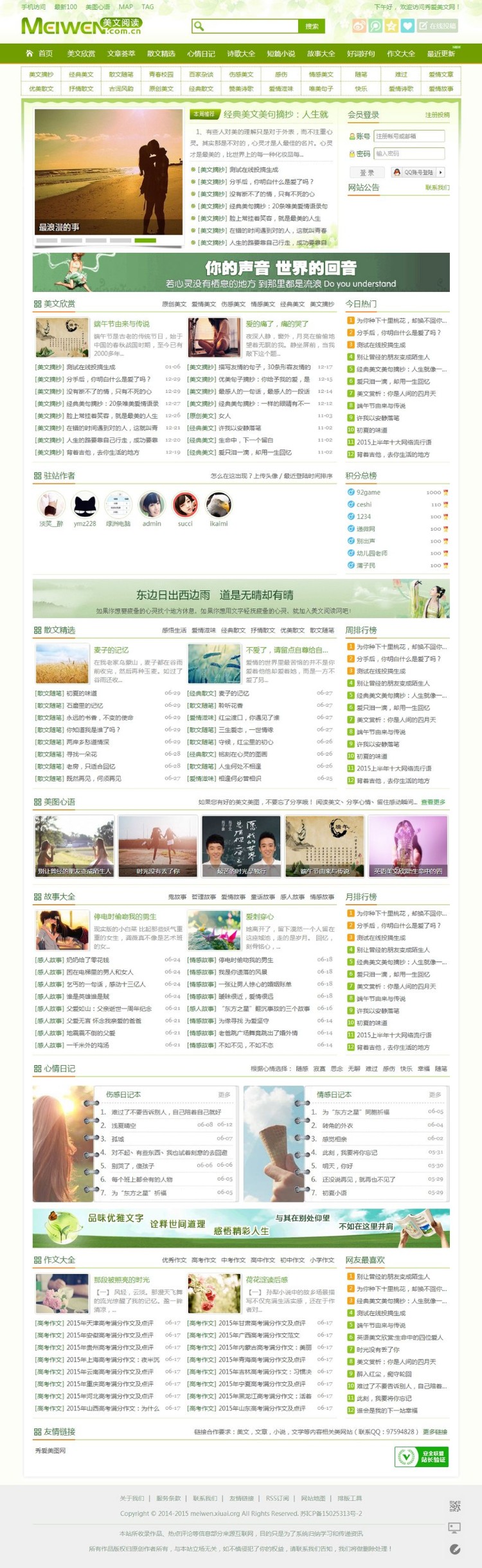Follow the 注册投稿 register link
Screen dimensions: 482x1568
point(437,114)
